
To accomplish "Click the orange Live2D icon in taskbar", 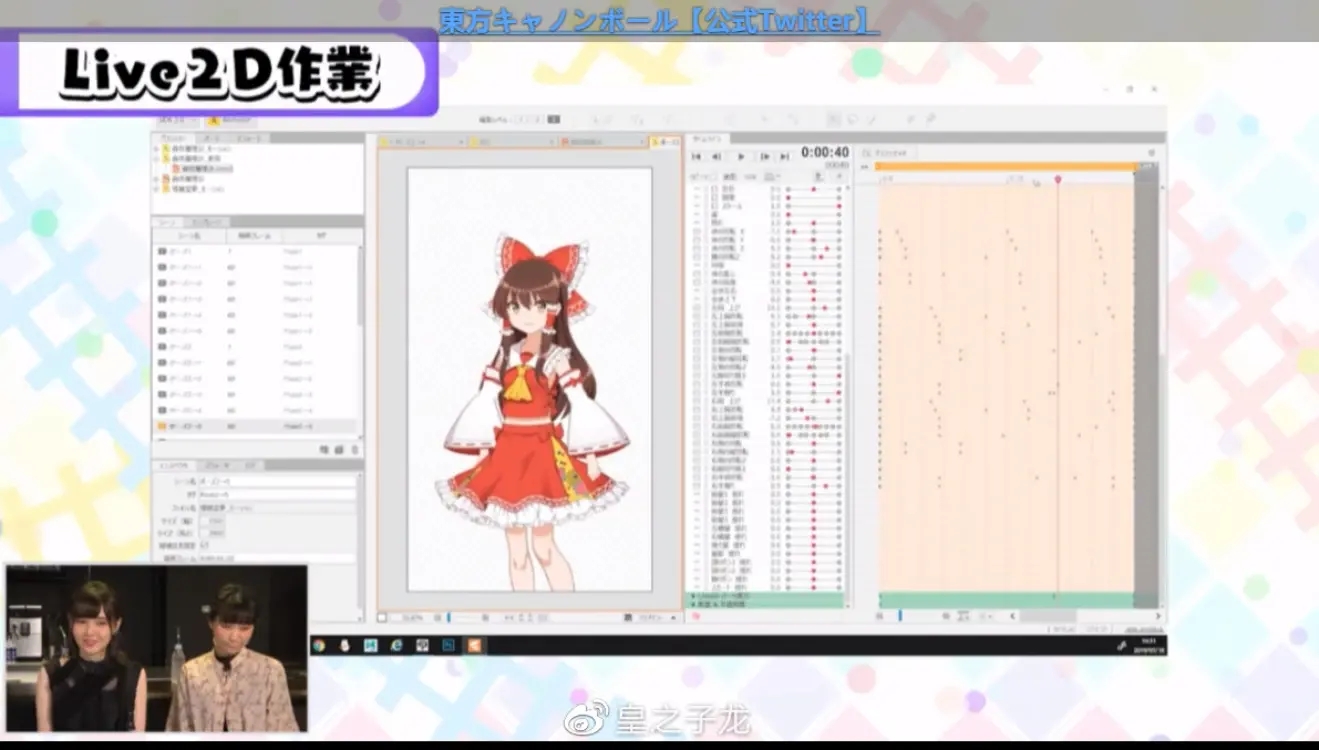I will click(474, 646).
